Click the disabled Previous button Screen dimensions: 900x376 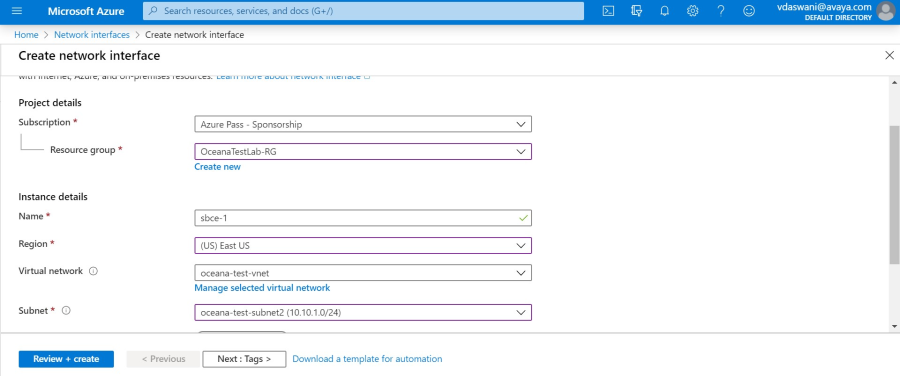164,359
